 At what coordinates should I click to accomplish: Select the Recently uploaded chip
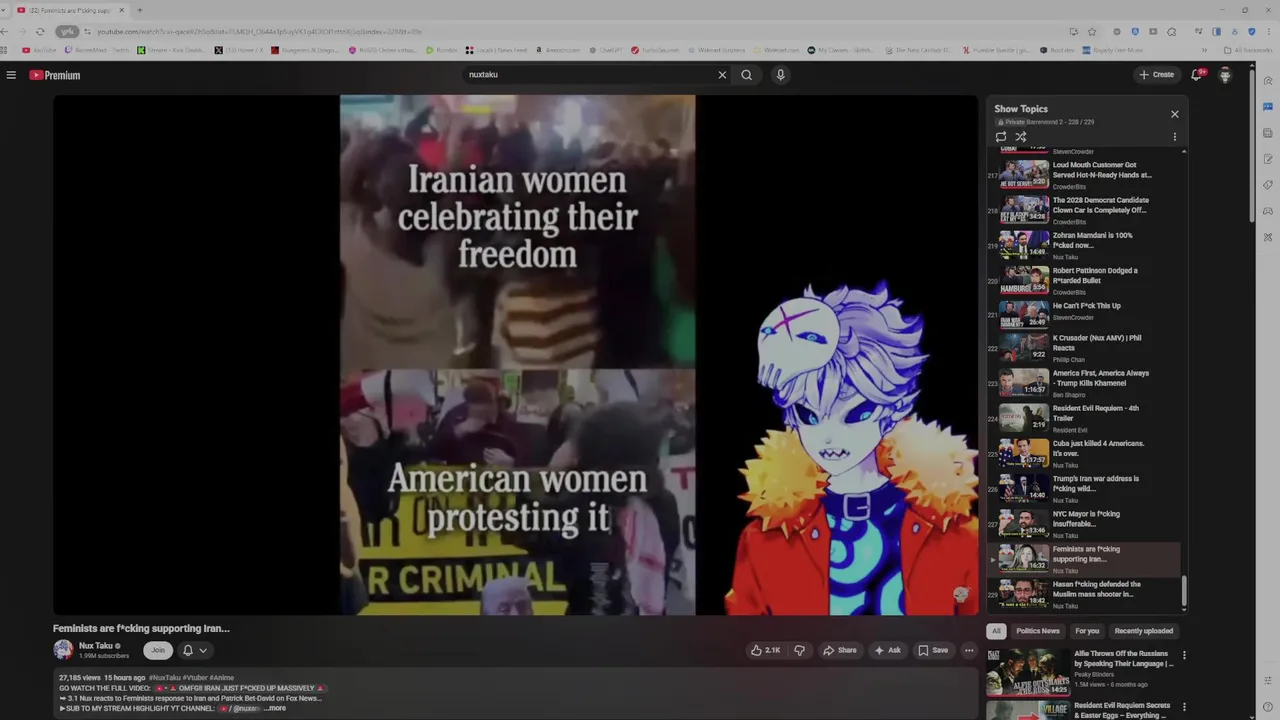coord(1144,631)
